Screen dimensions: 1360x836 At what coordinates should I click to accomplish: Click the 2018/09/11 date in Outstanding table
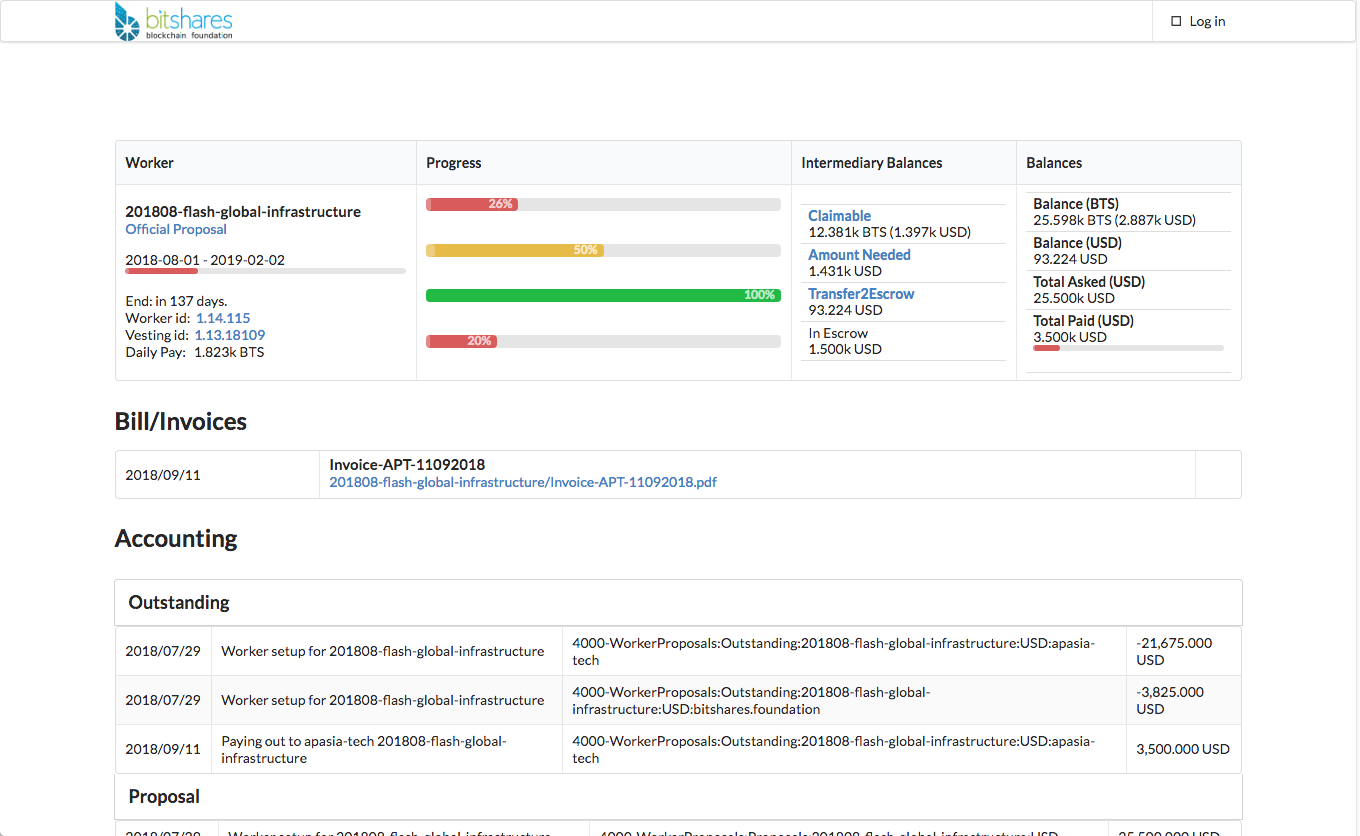(x=163, y=749)
